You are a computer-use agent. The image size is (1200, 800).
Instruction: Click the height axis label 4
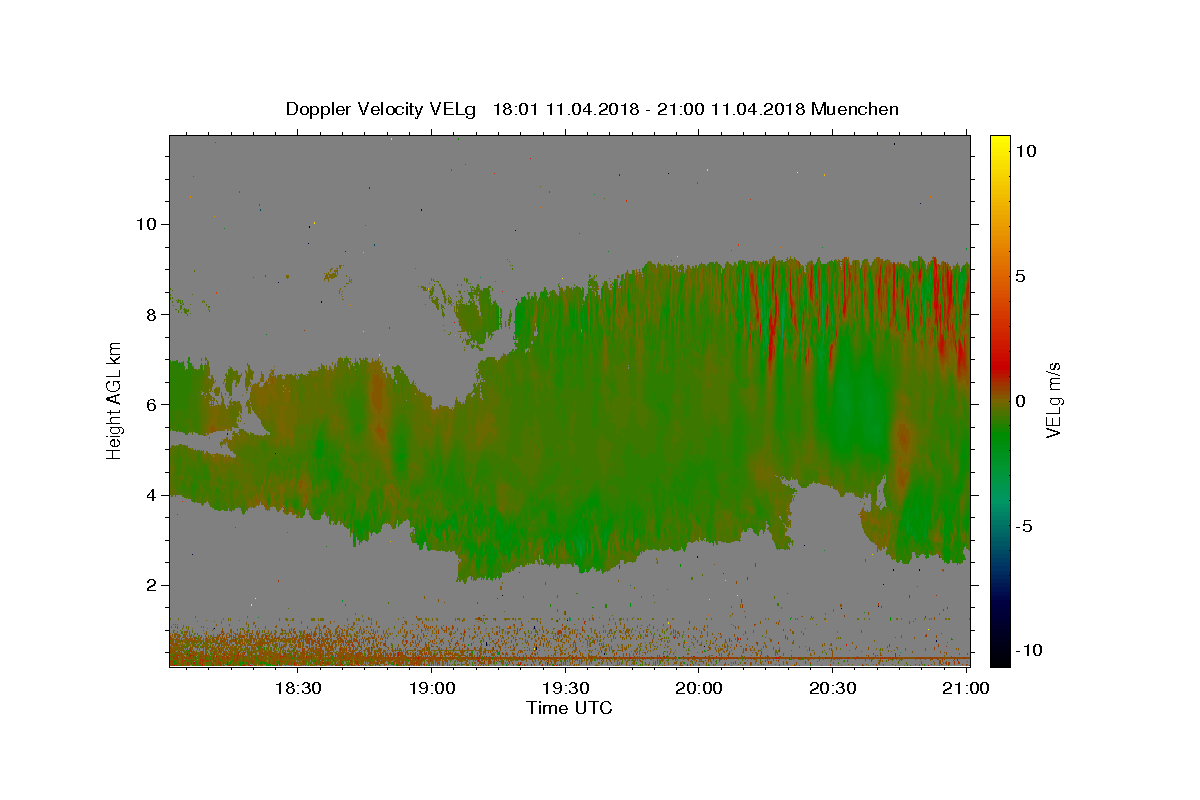pos(152,495)
